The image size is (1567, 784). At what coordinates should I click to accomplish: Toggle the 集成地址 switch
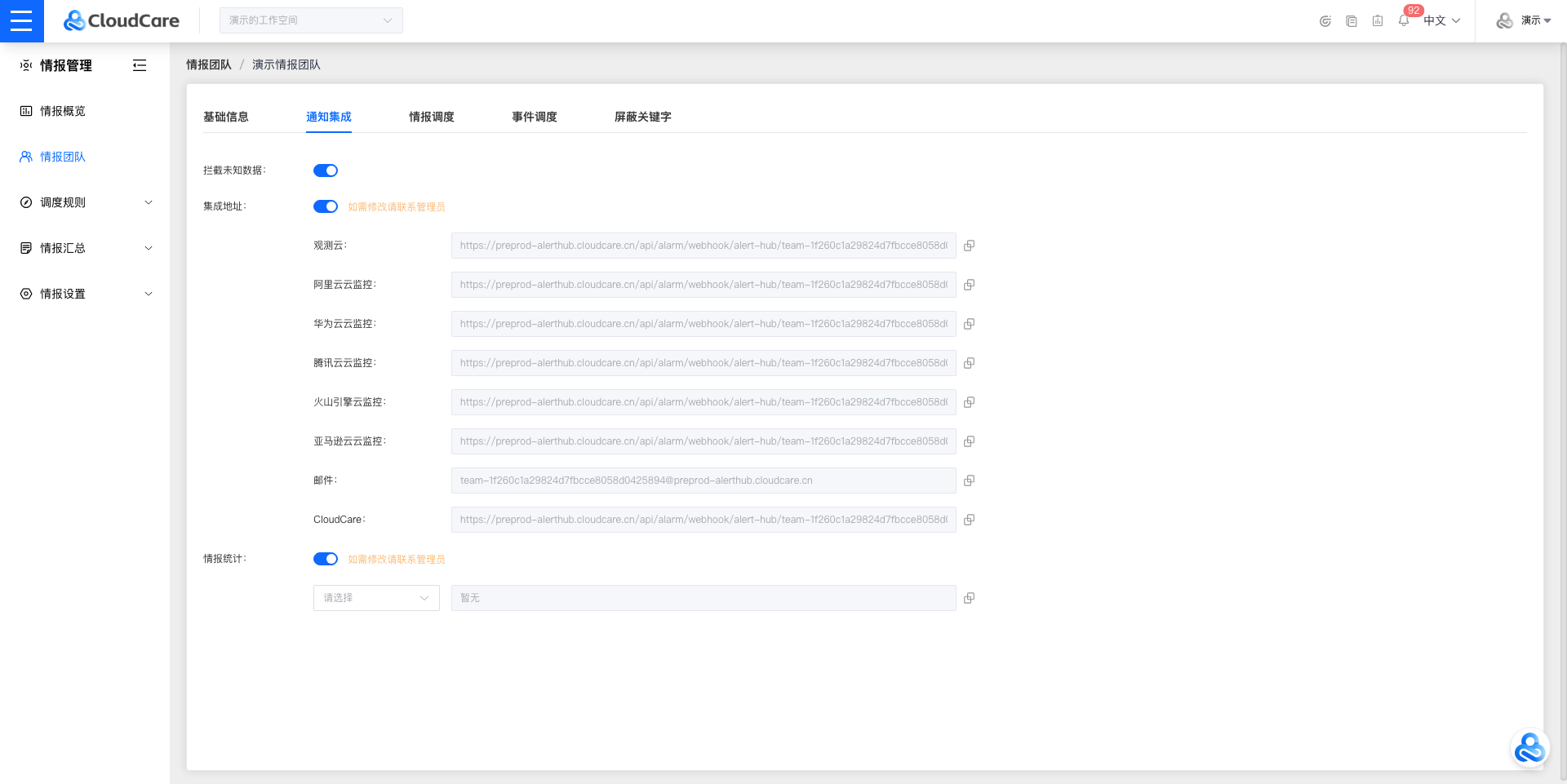click(326, 206)
